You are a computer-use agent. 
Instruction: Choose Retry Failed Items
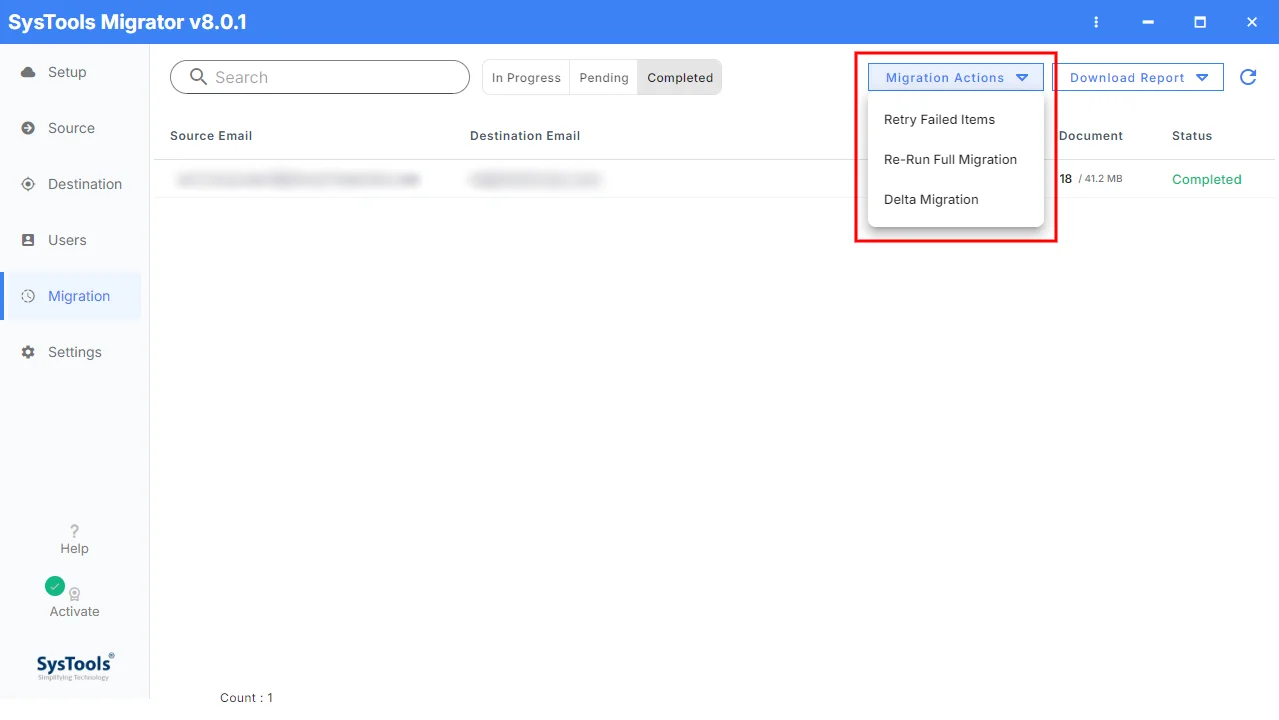pos(939,119)
